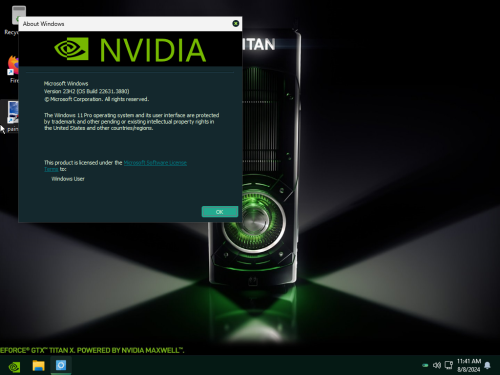Open the Microsoft Software License link
The image size is (500, 375).
(155, 163)
